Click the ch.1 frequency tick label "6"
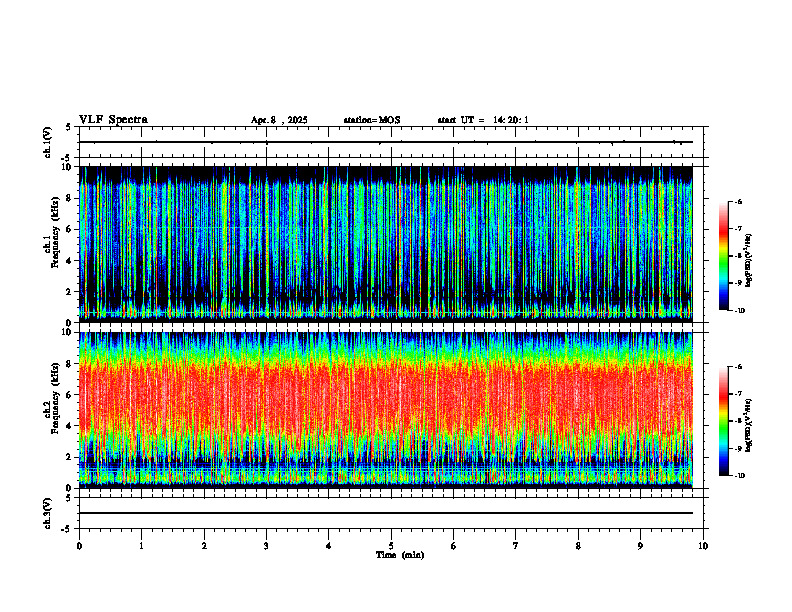Viewport: 792px width, 612px height. point(71,229)
